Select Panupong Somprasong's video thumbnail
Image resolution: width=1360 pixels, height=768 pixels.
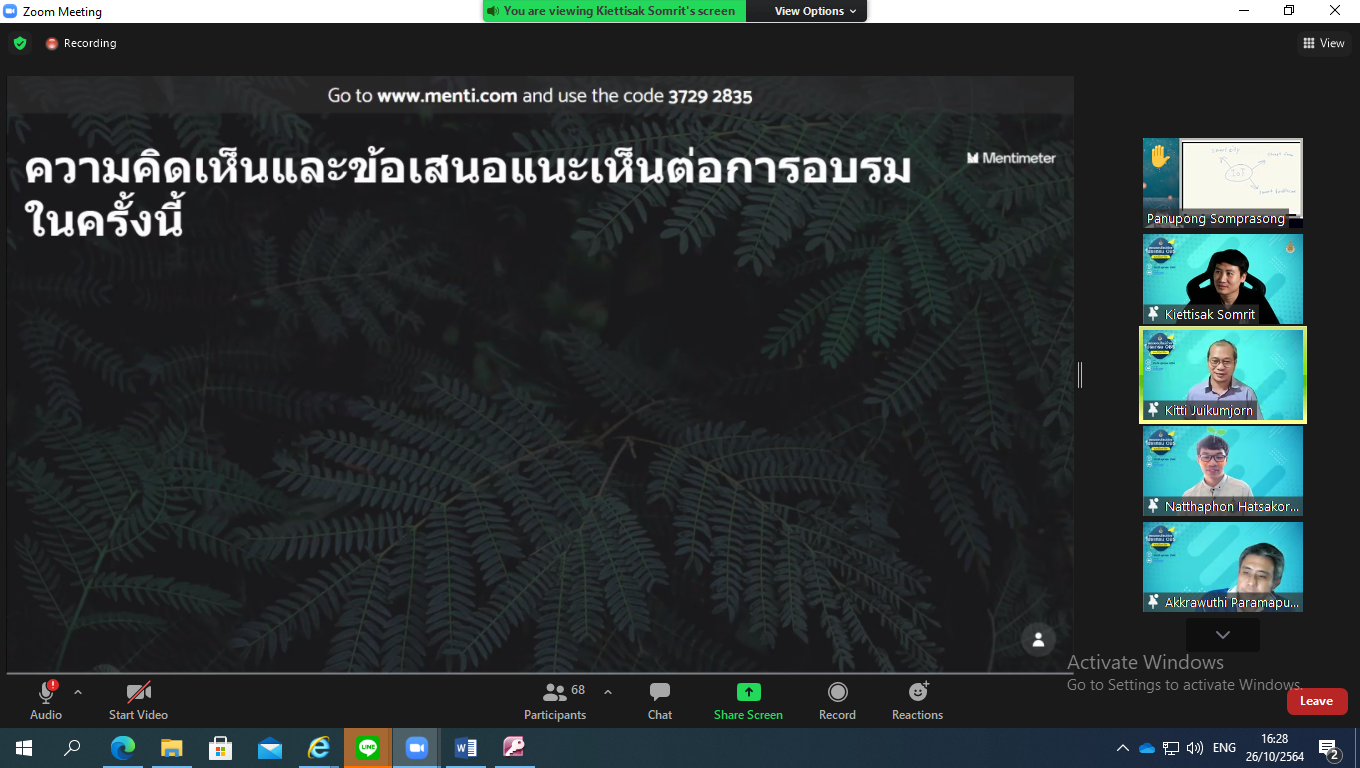point(1223,183)
